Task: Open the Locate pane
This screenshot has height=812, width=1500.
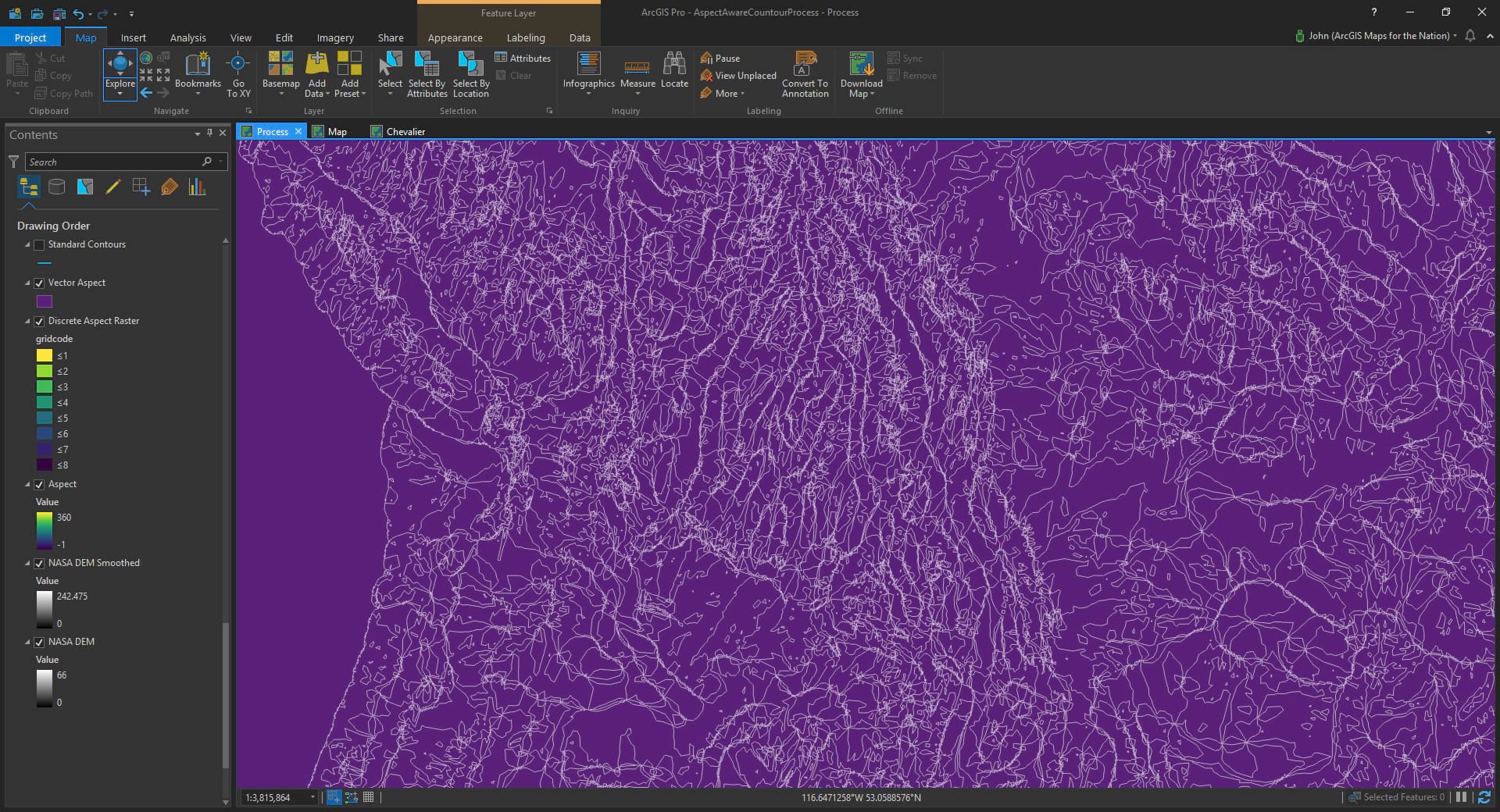Action: 674,70
